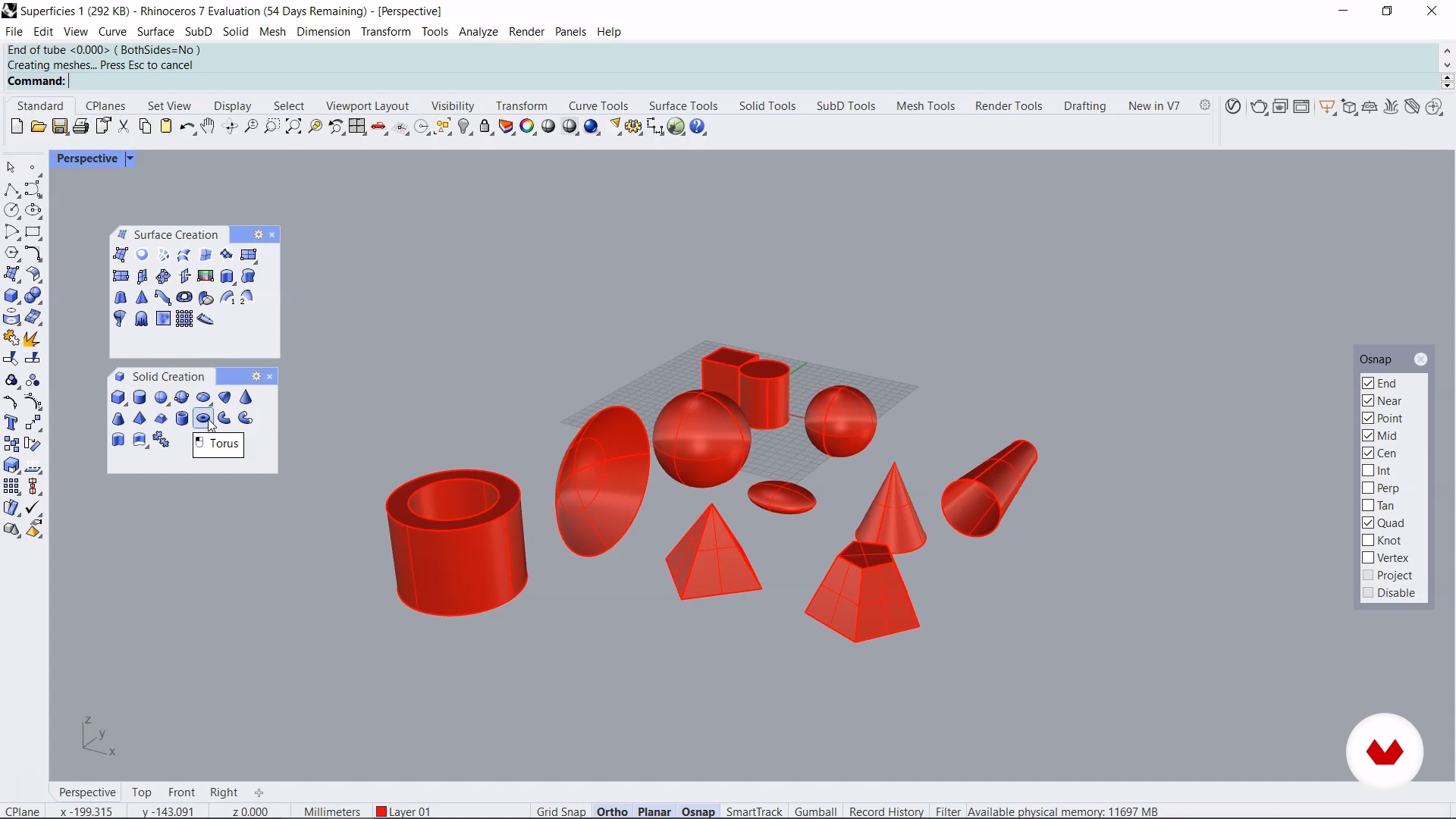The height and width of the screenshot is (819, 1456).
Task: Toggle the Mid osnap checkbox
Action: pyautogui.click(x=1368, y=435)
